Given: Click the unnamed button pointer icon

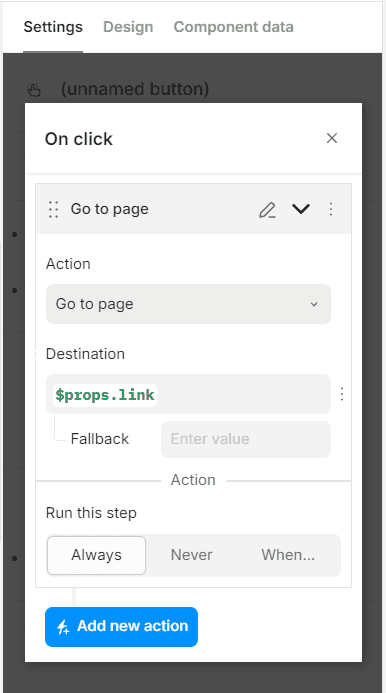Looking at the screenshot, I should 34,90.
